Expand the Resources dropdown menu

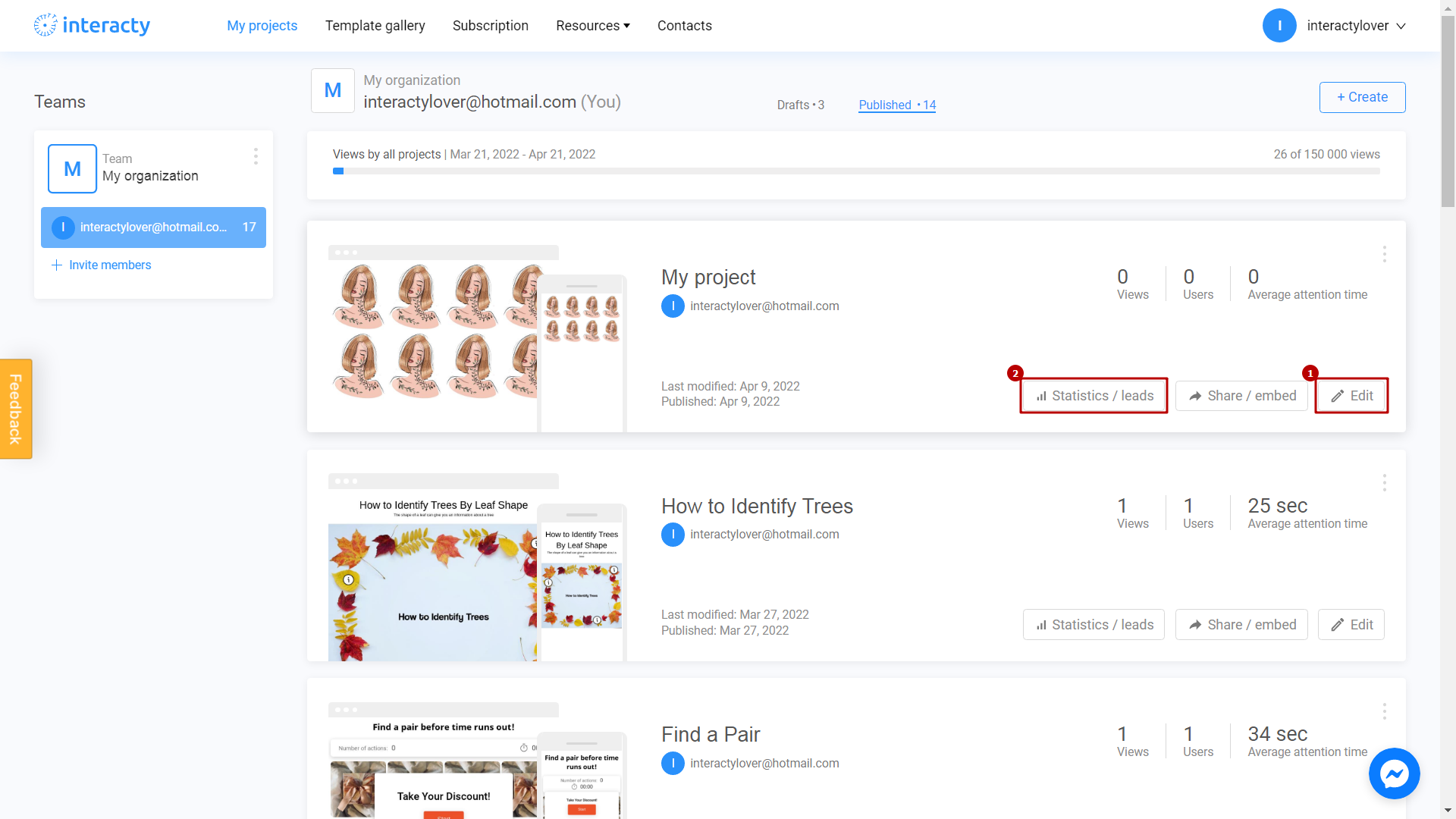tap(592, 26)
